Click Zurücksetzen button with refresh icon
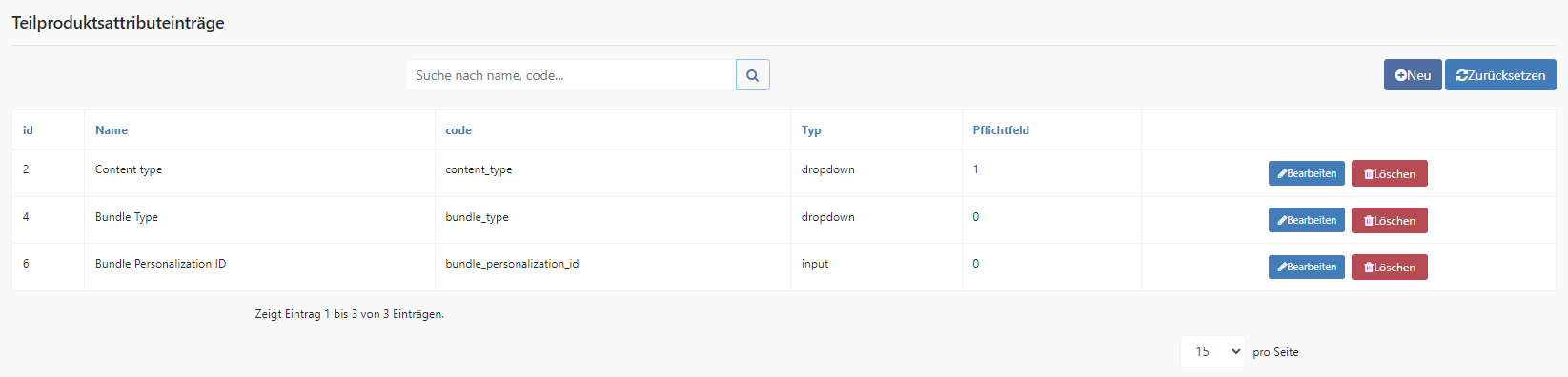Image resolution: width=1568 pixels, height=377 pixels. (1500, 75)
